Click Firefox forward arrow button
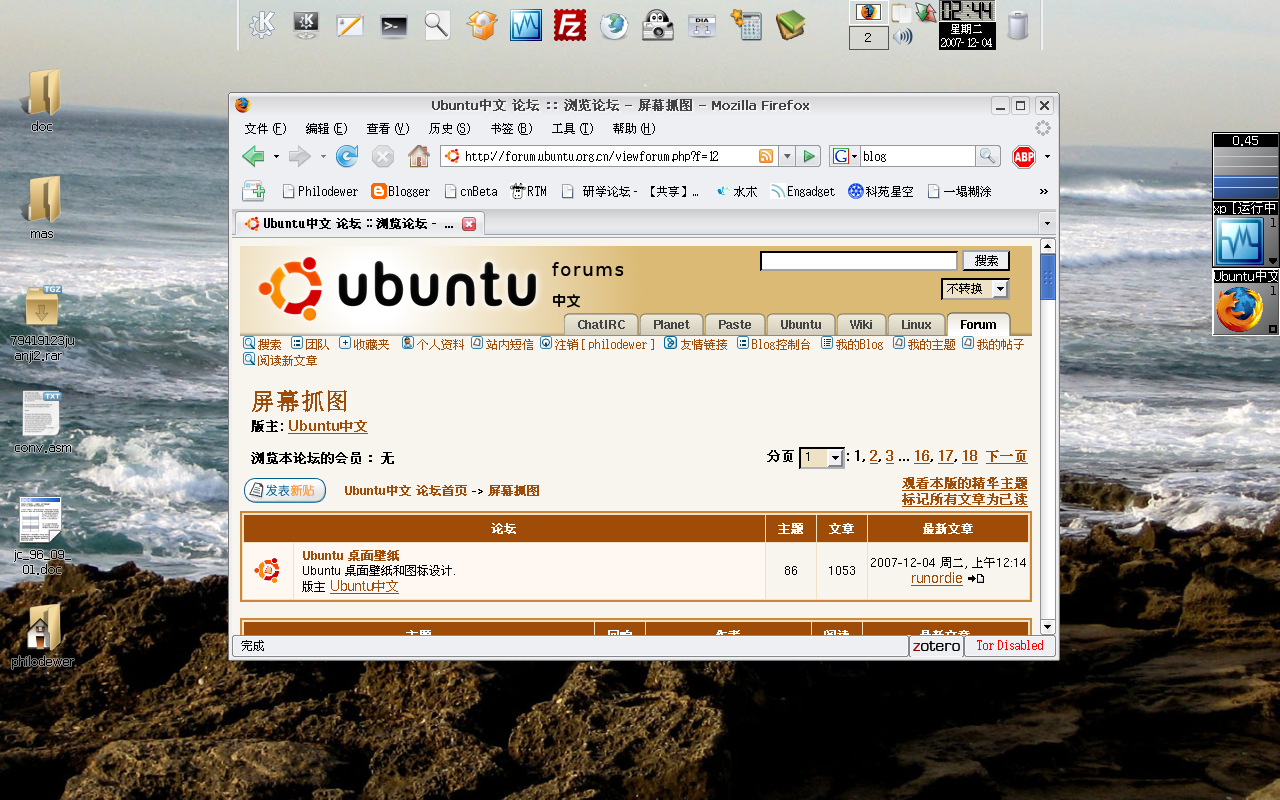This screenshot has height=800, width=1280. (299, 156)
